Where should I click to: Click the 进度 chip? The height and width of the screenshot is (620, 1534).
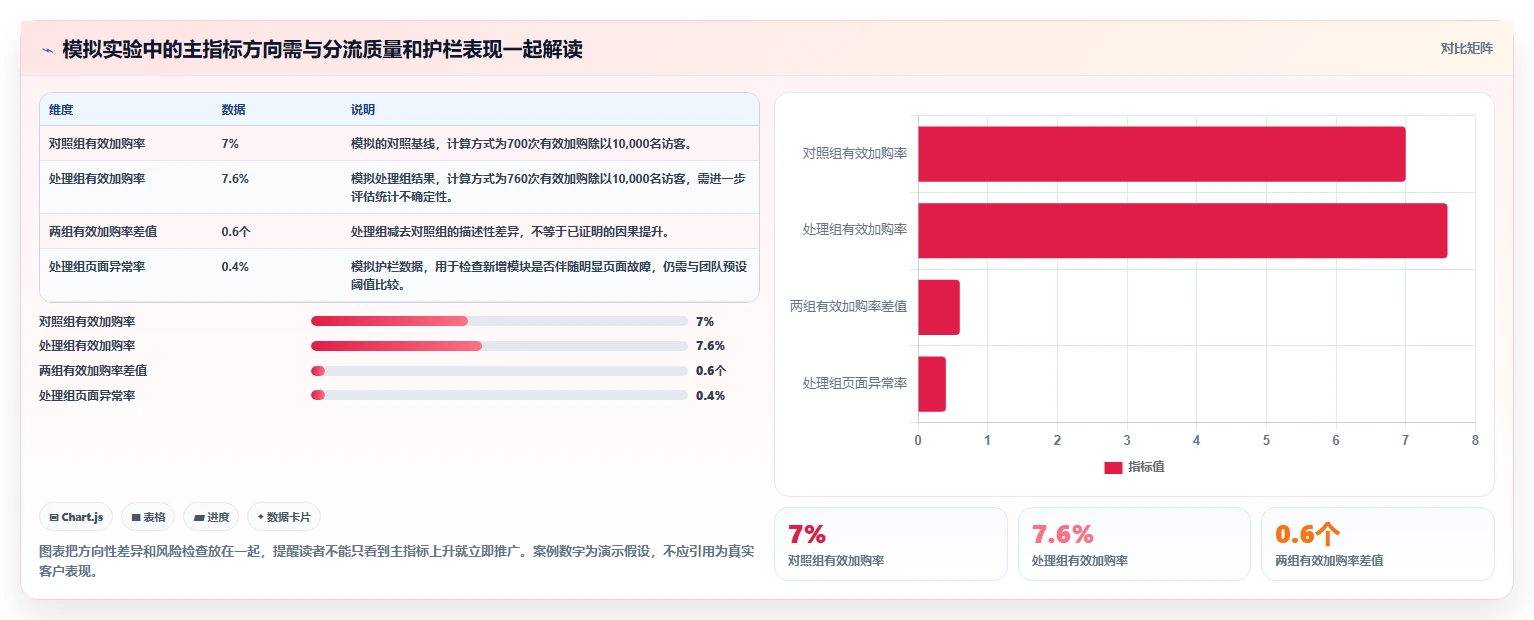point(211,517)
